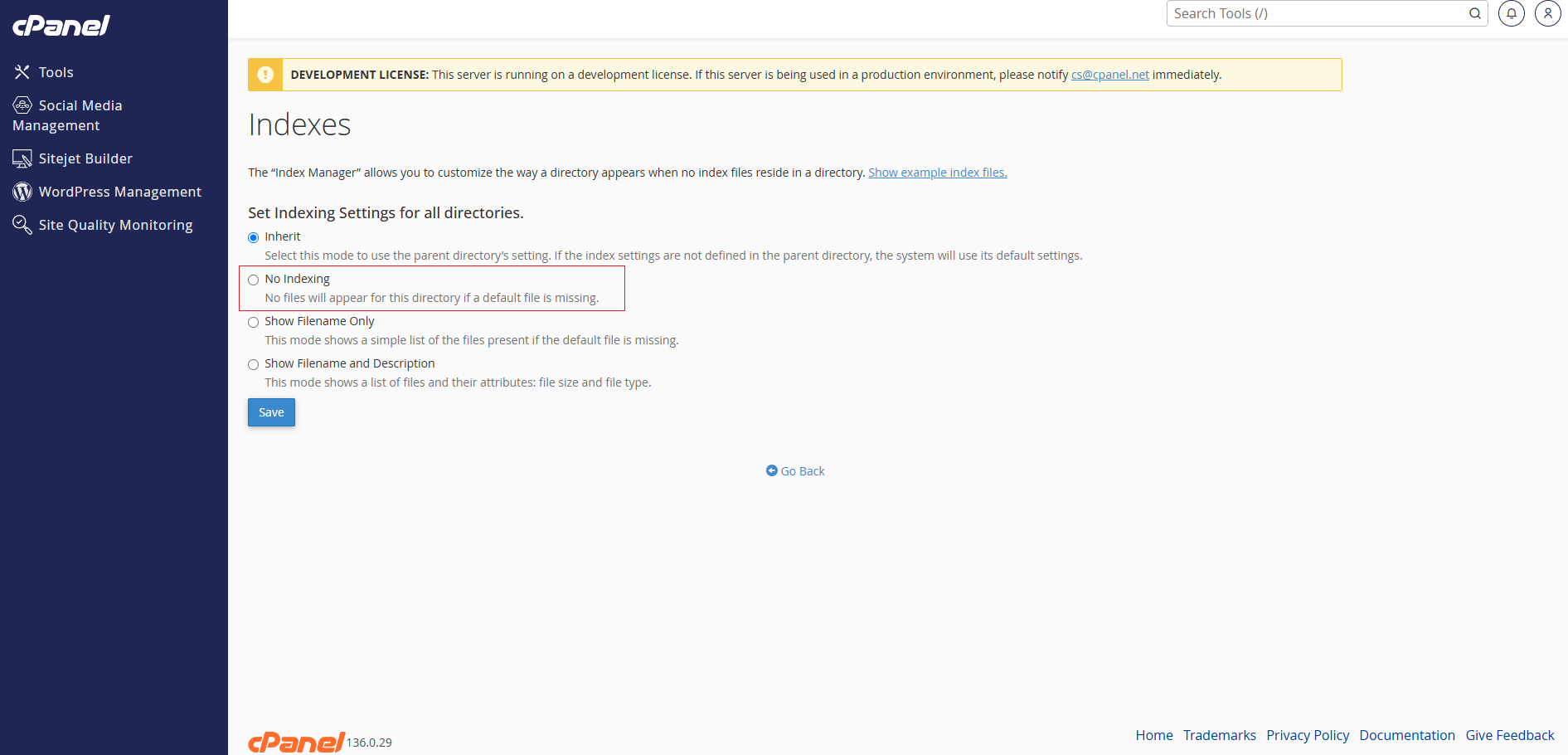Click the DEVELOPMENT LICENSE banner text
Screen dimensions: 1568x755
359,75
